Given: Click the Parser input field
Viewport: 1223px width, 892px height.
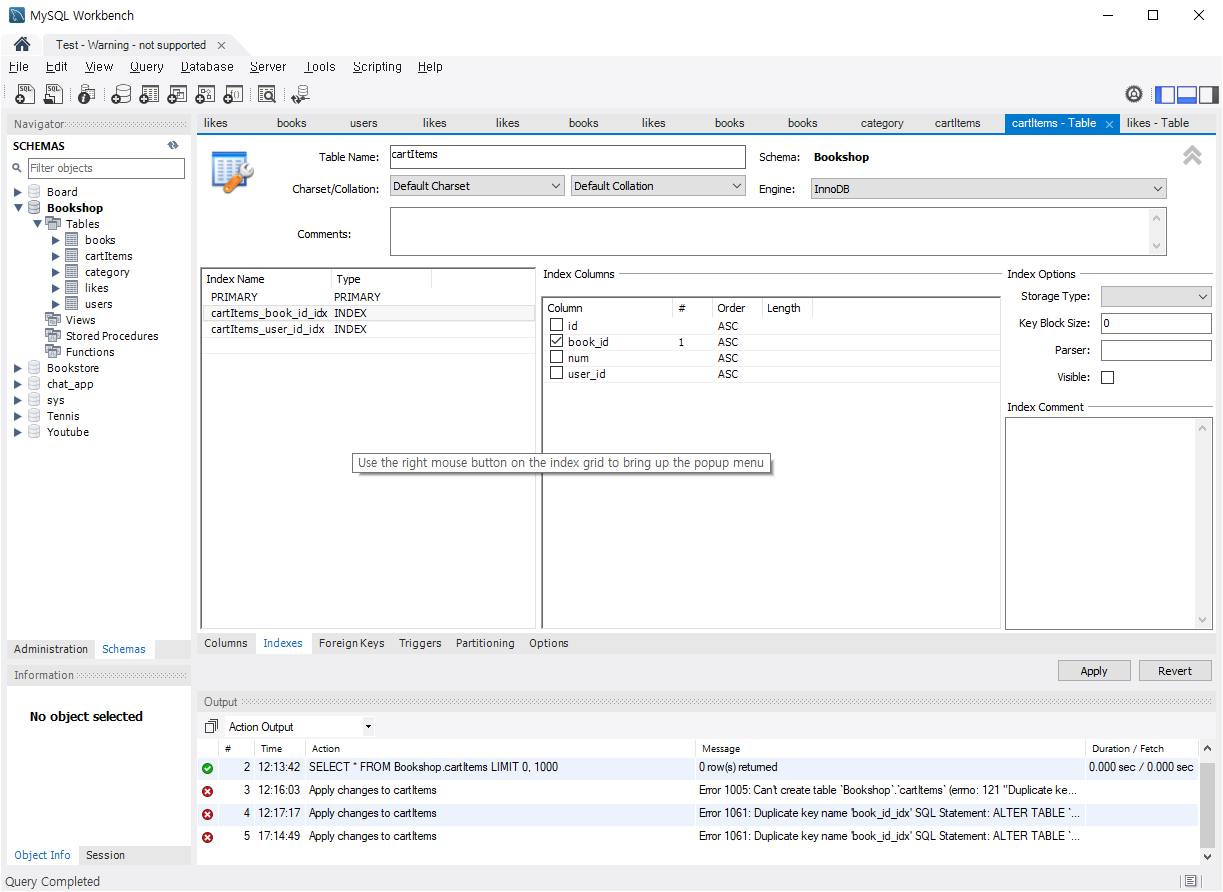Looking at the screenshot, I should click(x=1156, y=350).
